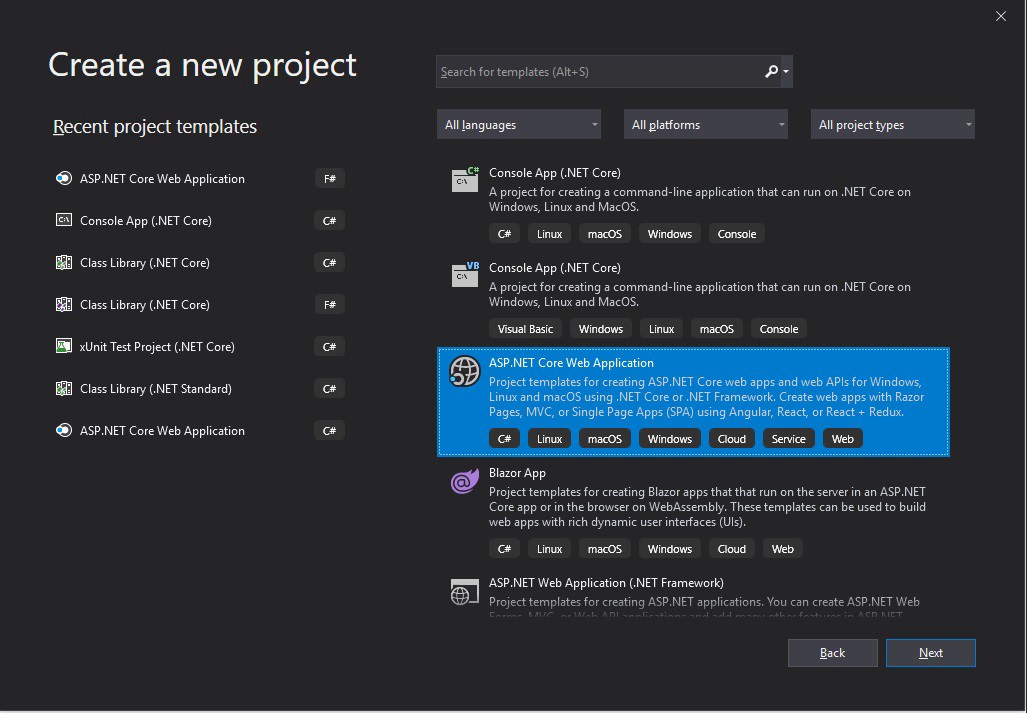1027x713 pixels.
Task: Open the search options dropdown arrow
Action: [x=787, y=72]
